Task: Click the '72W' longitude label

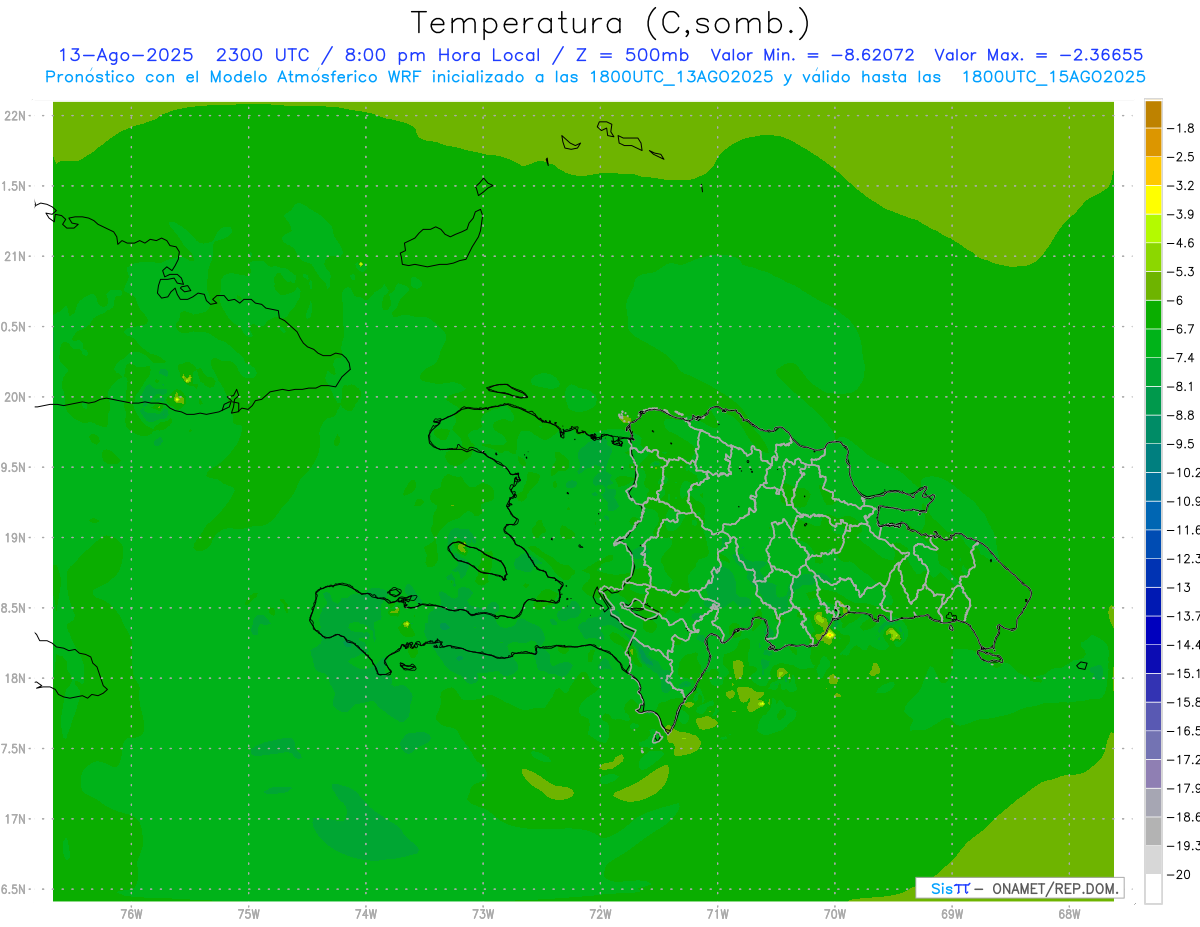Action: click(x=600, y=913)
